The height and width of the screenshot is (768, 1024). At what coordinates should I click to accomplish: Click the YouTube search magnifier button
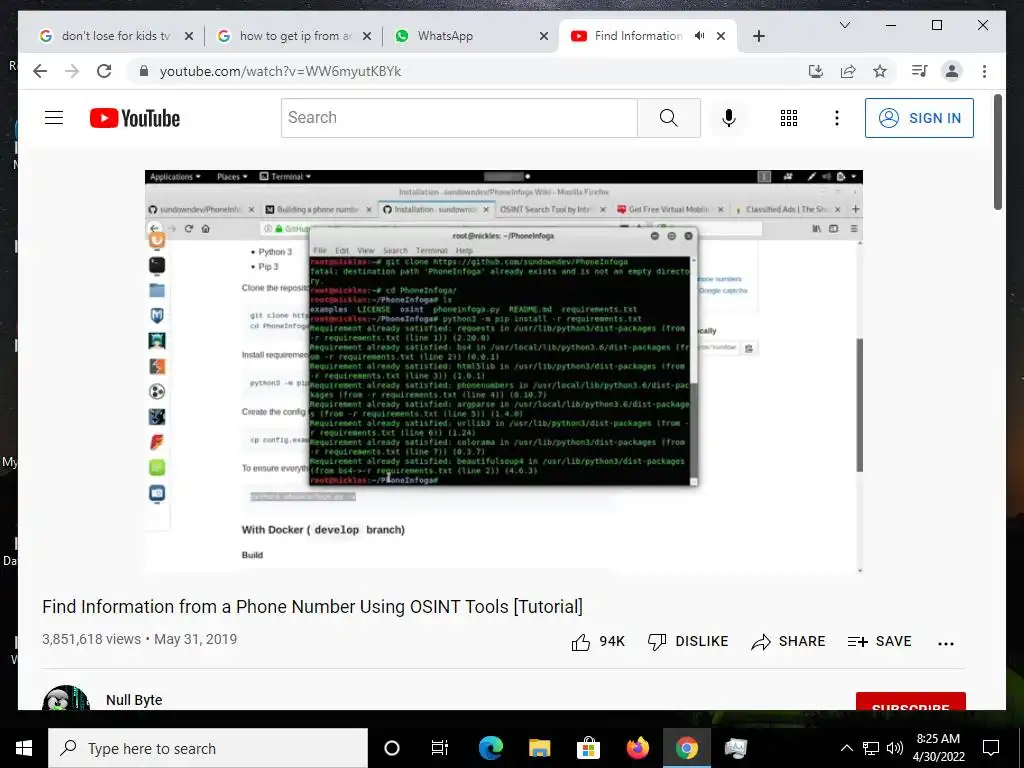tap(669, 118)
